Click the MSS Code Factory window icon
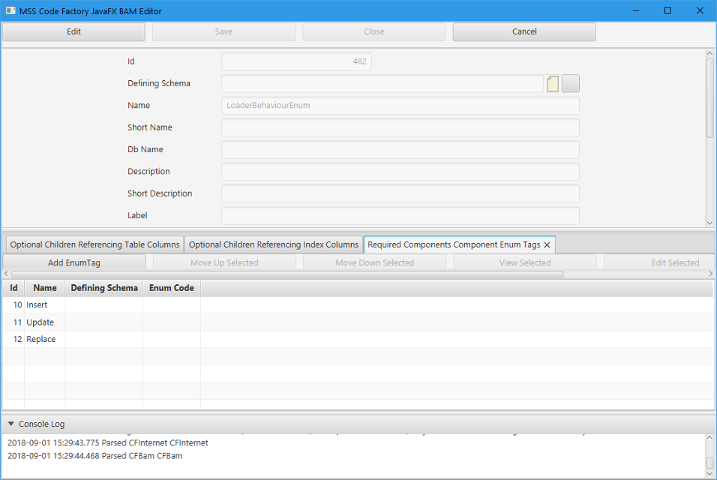 point(10,10)
